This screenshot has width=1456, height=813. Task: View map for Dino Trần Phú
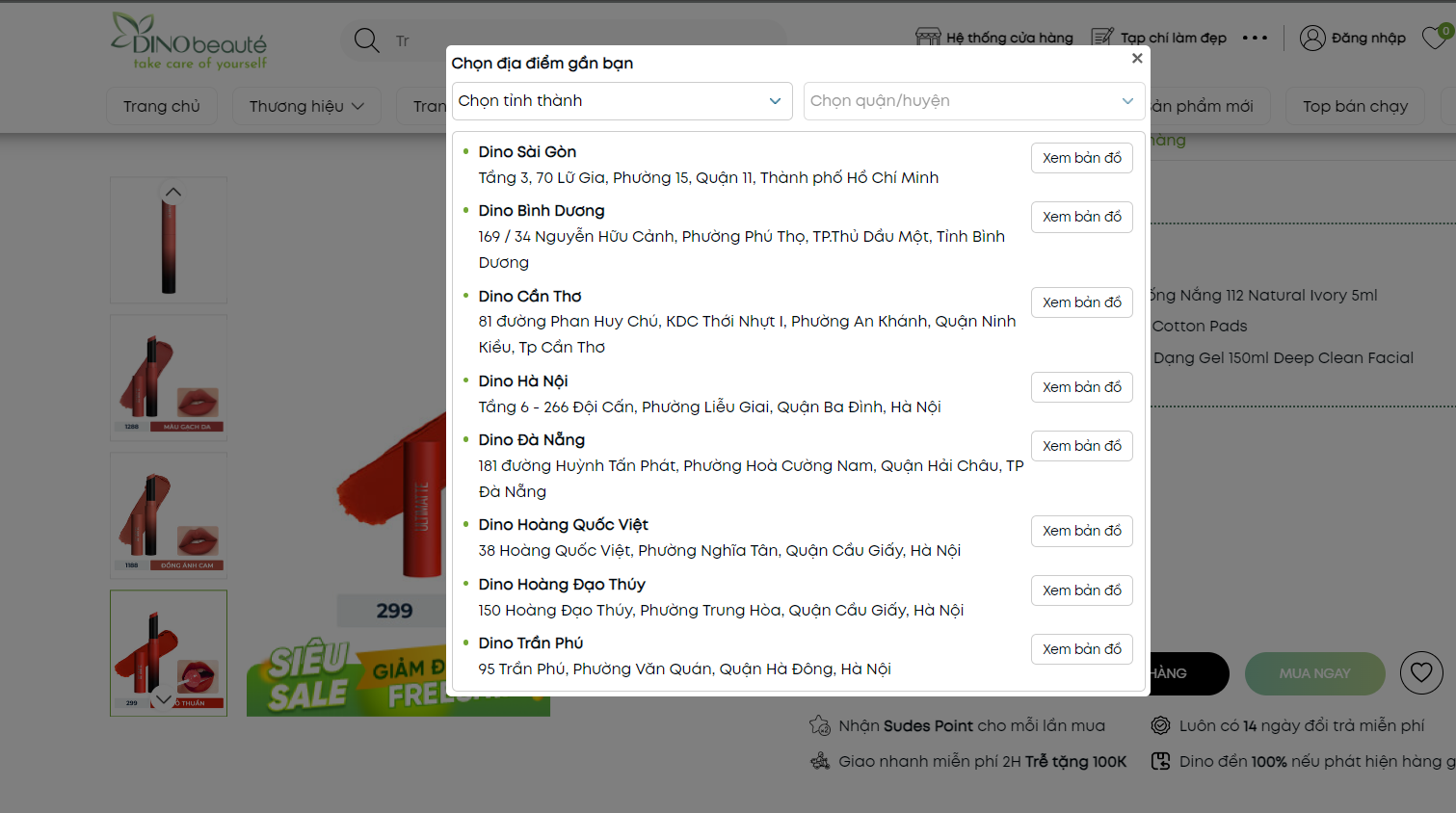coord(1082,649)
